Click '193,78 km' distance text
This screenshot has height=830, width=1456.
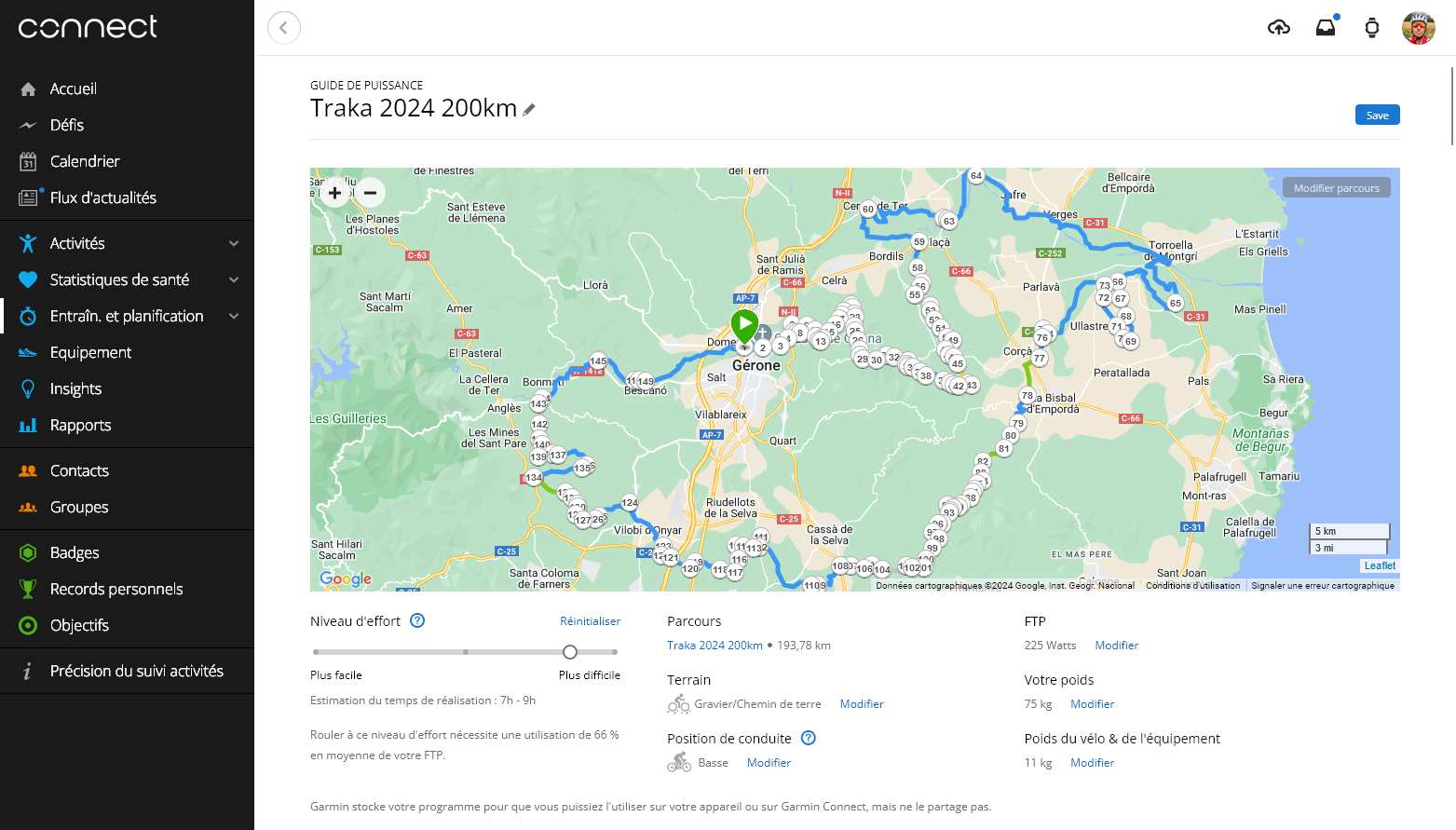point(804,645)
